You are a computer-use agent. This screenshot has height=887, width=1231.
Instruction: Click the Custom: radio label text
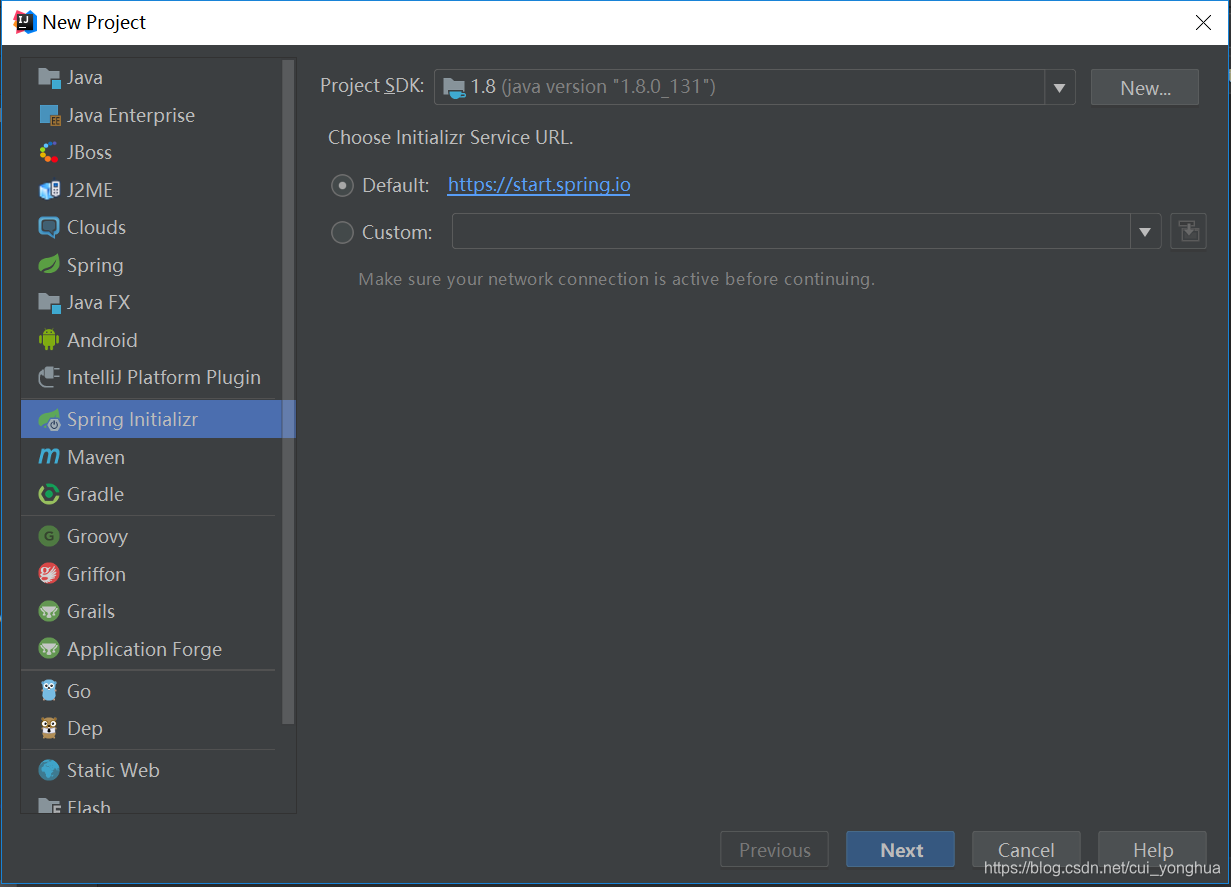(397, 233)
